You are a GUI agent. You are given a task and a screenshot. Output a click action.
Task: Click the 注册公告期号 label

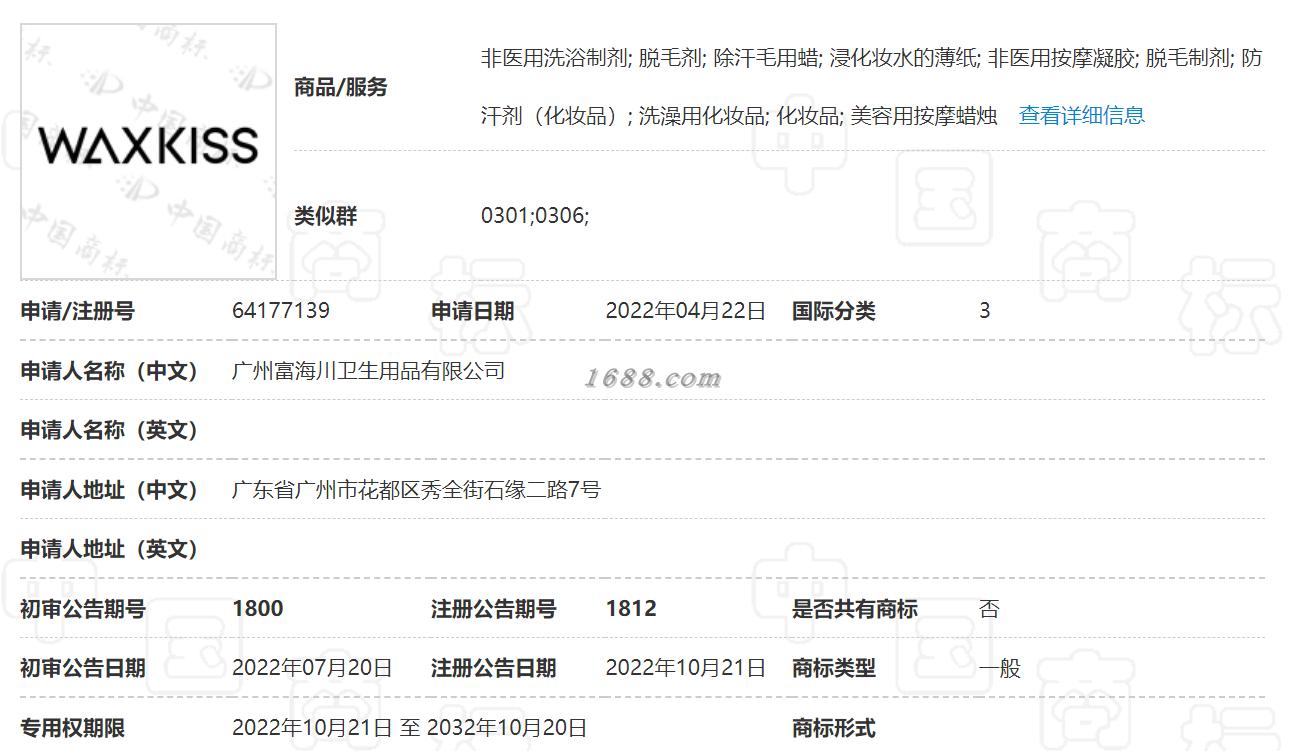(493, 609)
